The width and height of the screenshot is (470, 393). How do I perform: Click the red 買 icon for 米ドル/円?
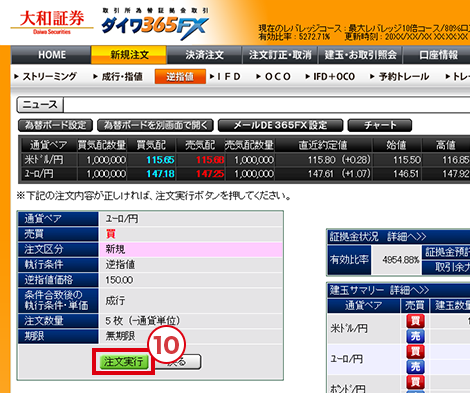(415, 321)
